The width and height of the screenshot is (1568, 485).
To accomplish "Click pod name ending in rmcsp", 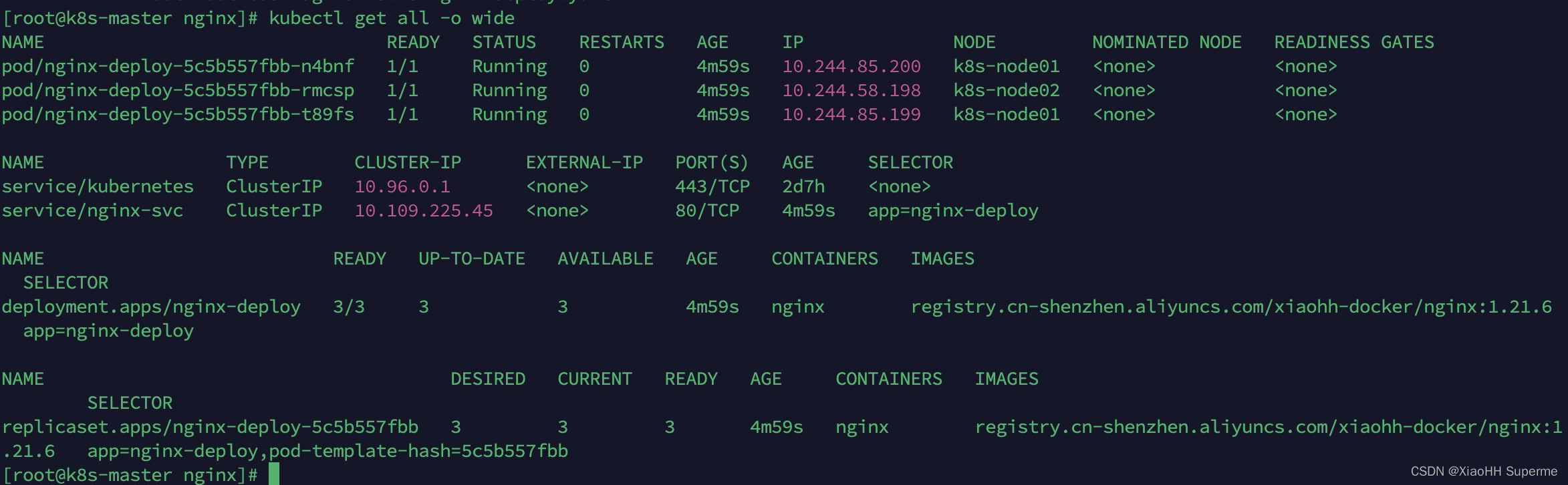I will (178, 90).
